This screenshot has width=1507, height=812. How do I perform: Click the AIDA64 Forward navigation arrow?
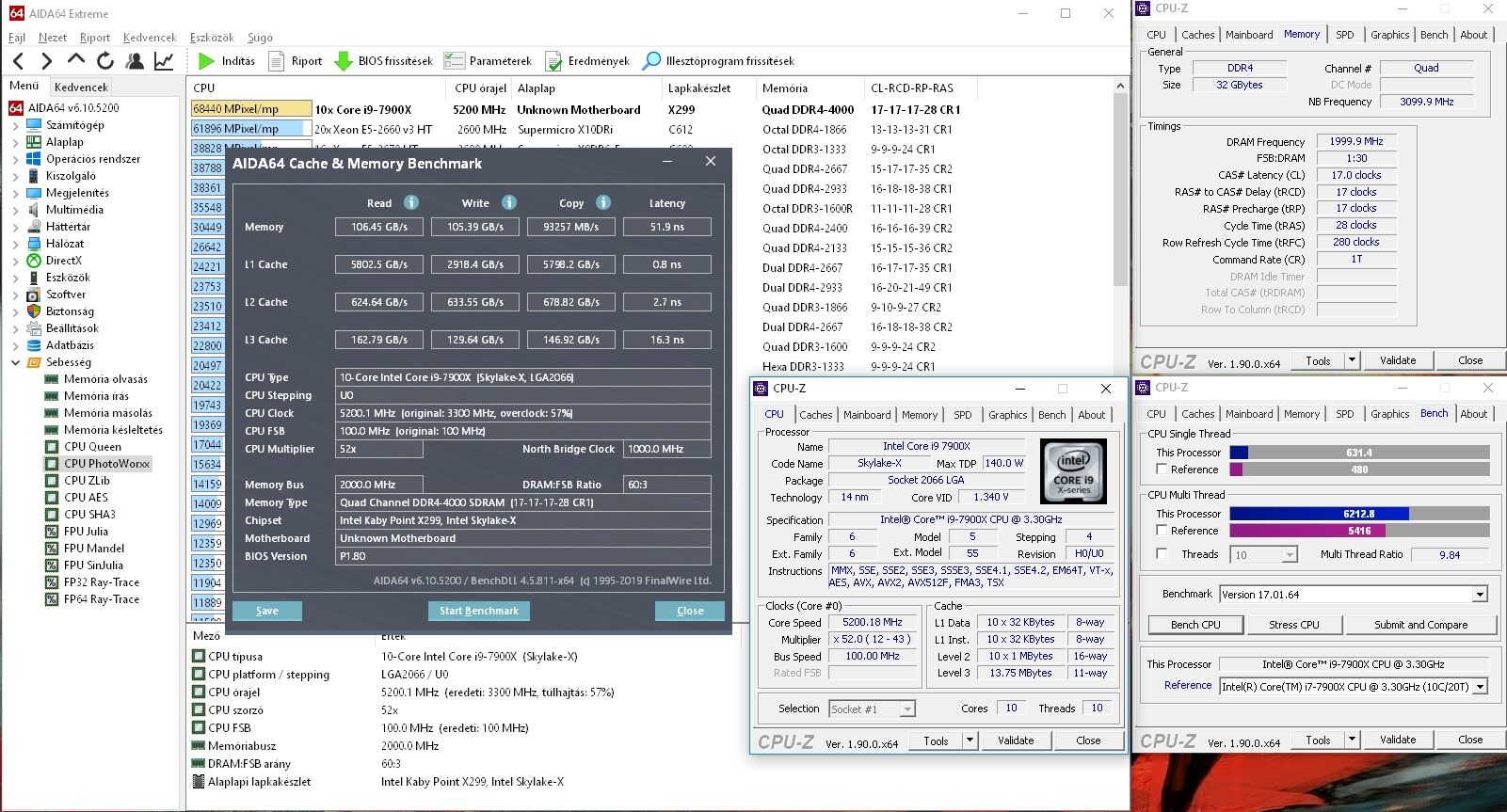pyautogui.click(x=47, y=61)
